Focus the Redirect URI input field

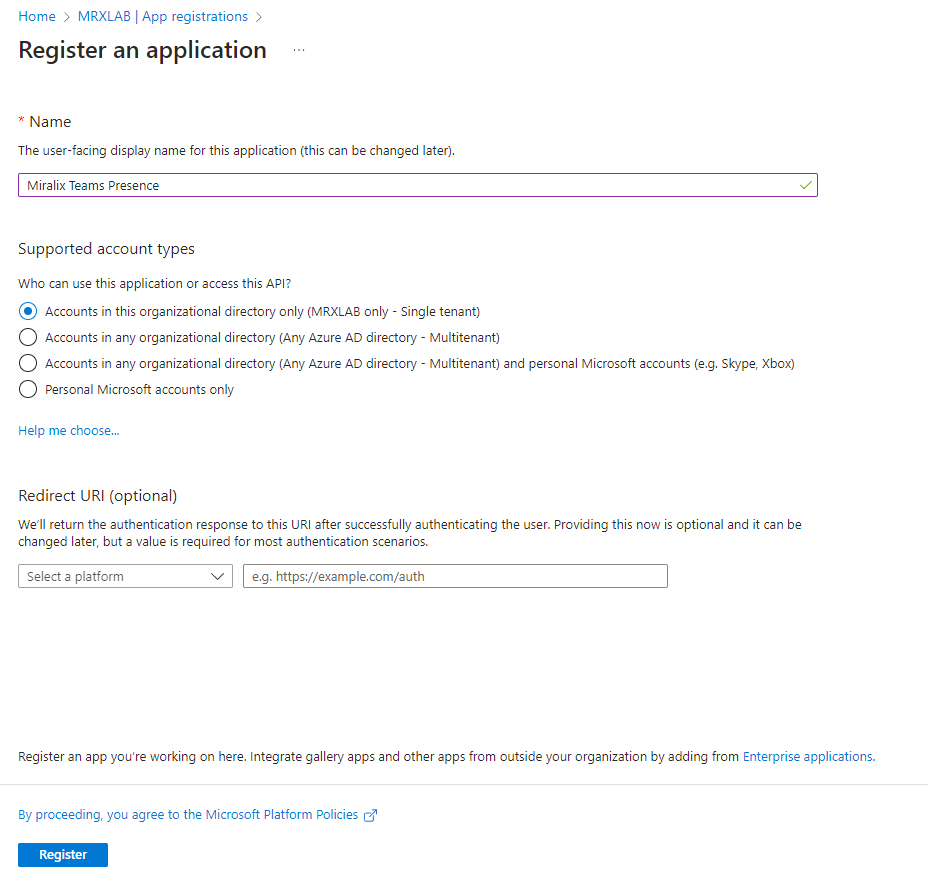455,576
